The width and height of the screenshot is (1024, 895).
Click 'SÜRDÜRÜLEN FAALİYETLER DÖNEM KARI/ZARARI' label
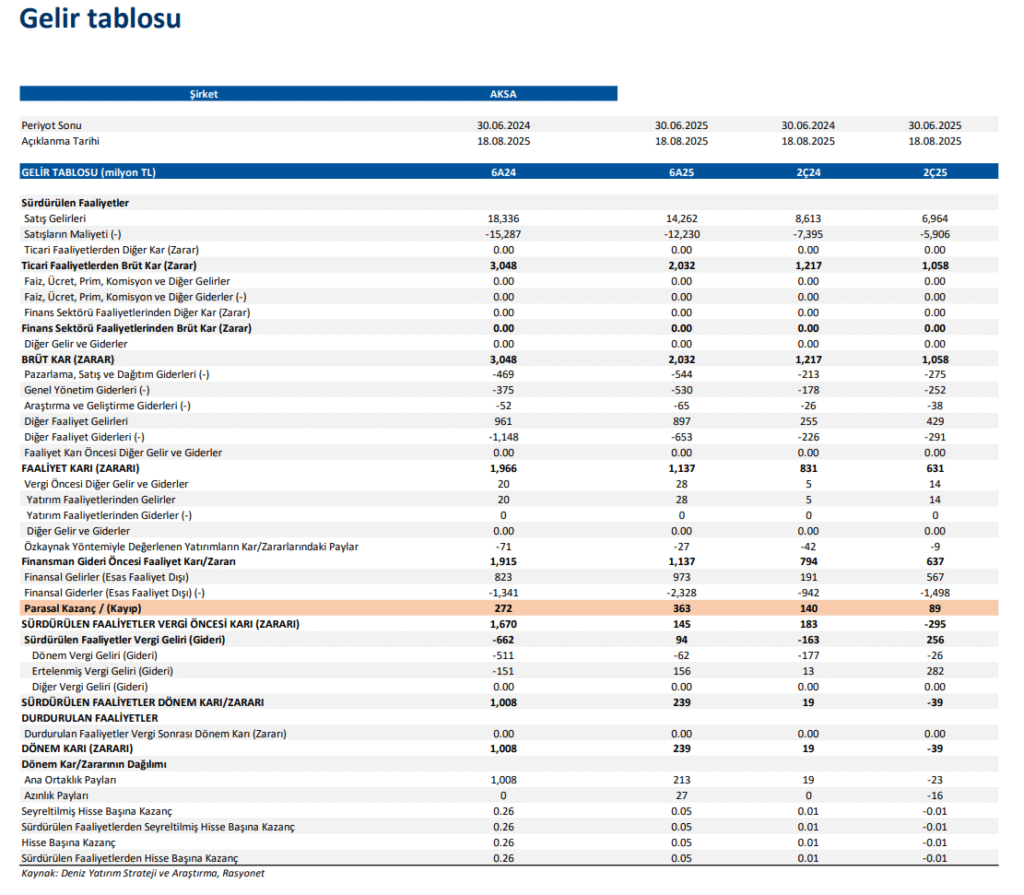(142, 703)
